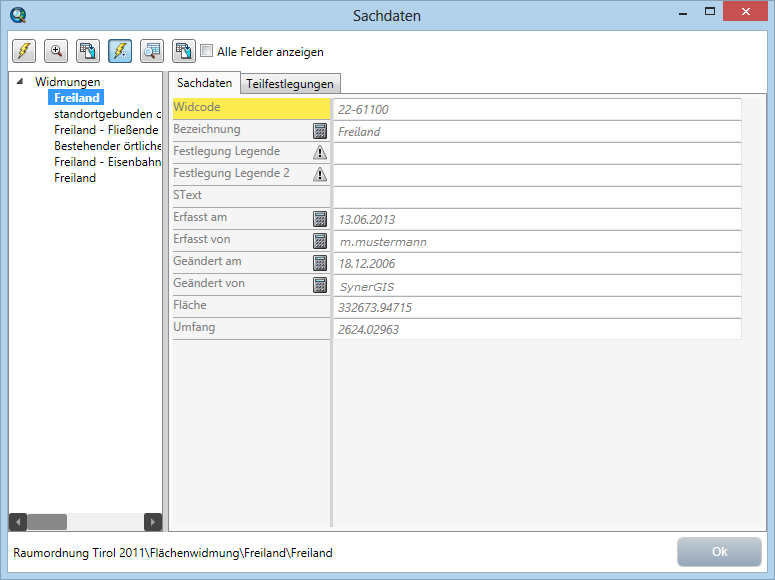Viewport: 775px width, 580px height.
Task: Collapse the Widmungen tree node
Action: pos(21,82)
